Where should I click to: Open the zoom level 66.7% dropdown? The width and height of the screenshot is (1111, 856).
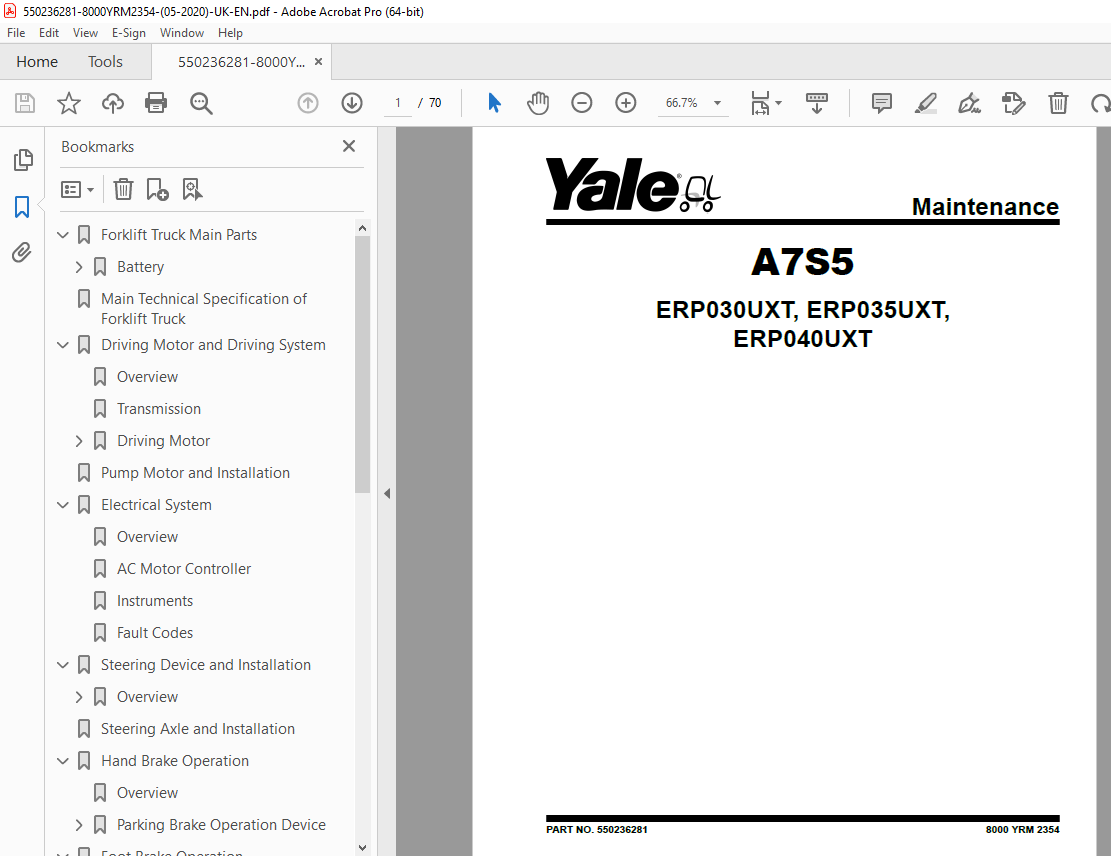pyautogui.click(x=717, y=103)
